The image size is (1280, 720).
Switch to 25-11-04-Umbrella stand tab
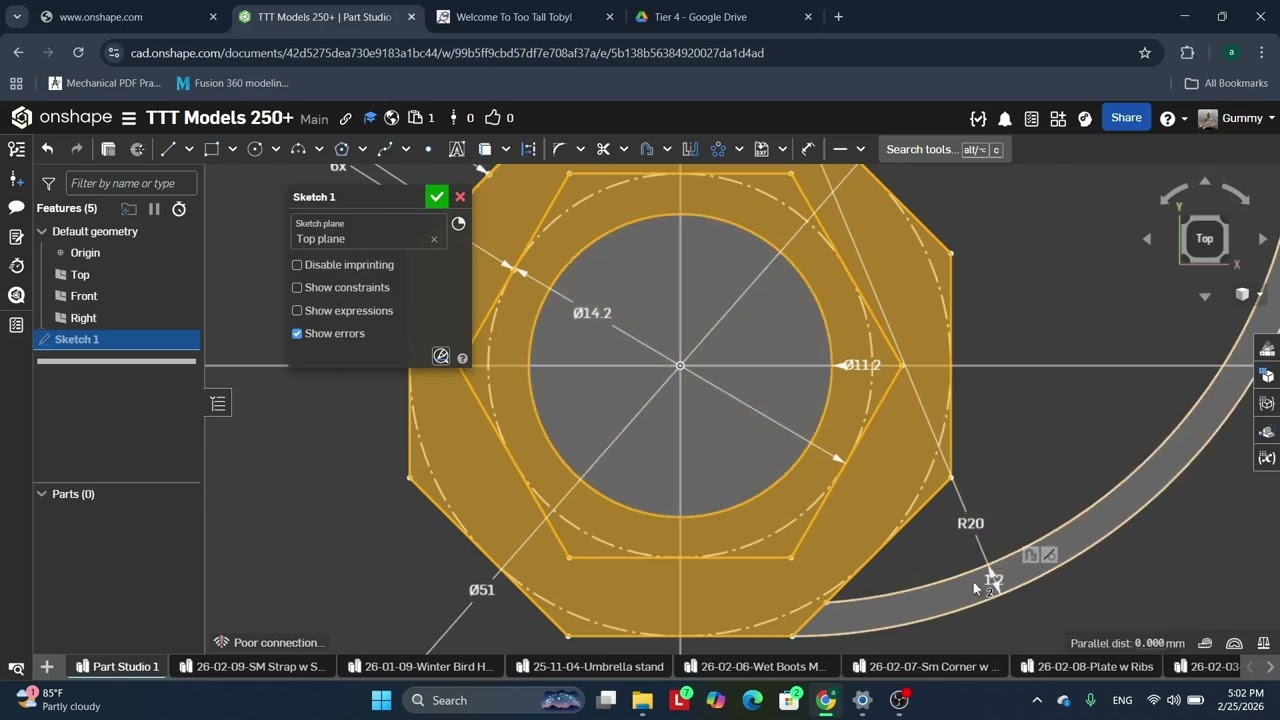tap(588, 667)
